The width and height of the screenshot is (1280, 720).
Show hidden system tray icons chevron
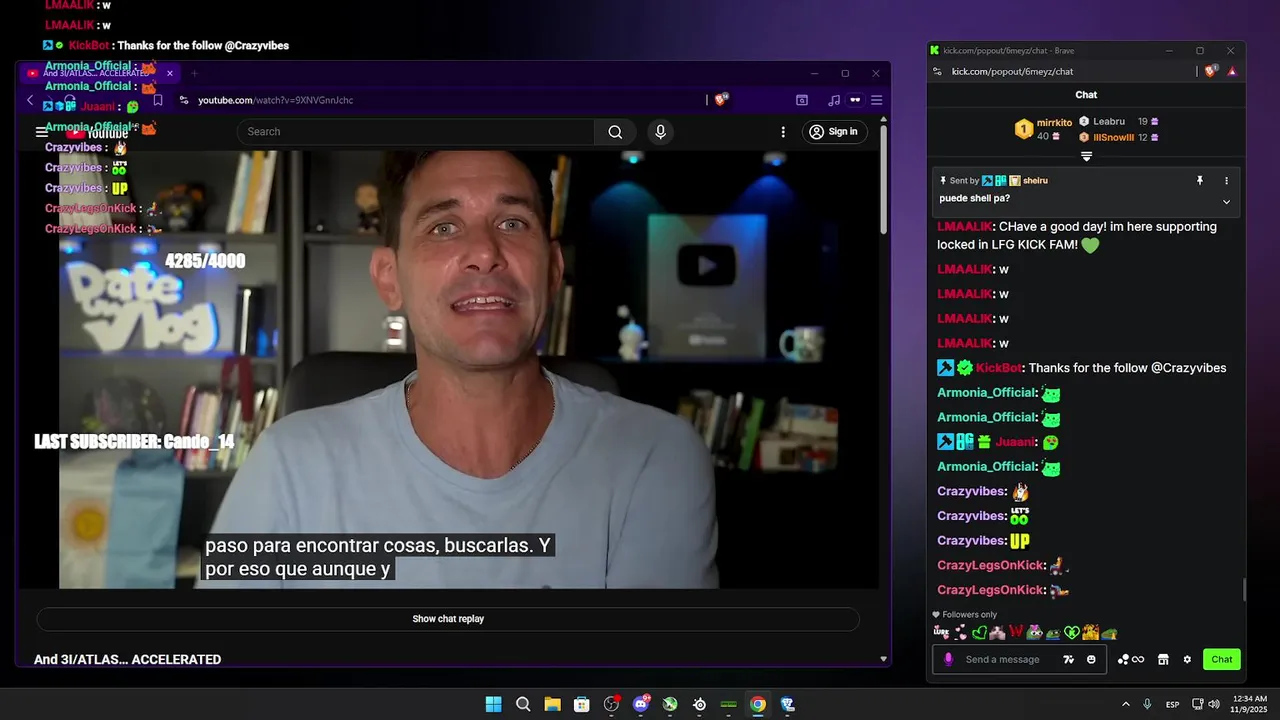tap(1125, 704)
